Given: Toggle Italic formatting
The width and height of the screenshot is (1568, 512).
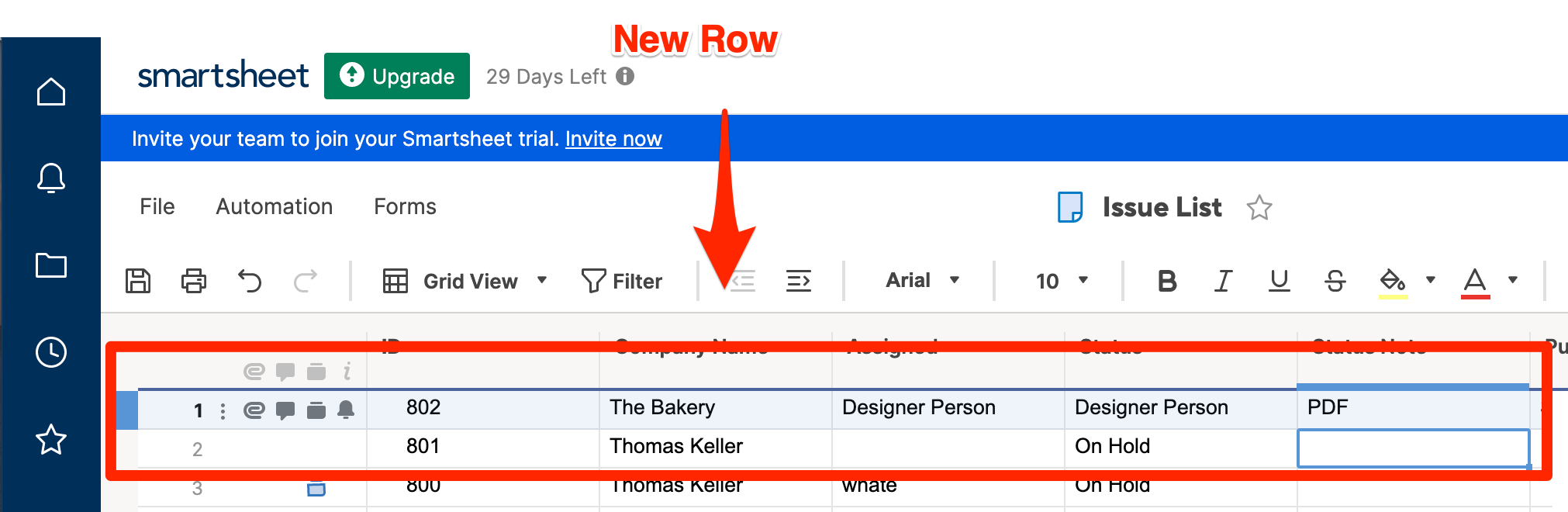Looking at the screenshot, I should point(1224,281).
